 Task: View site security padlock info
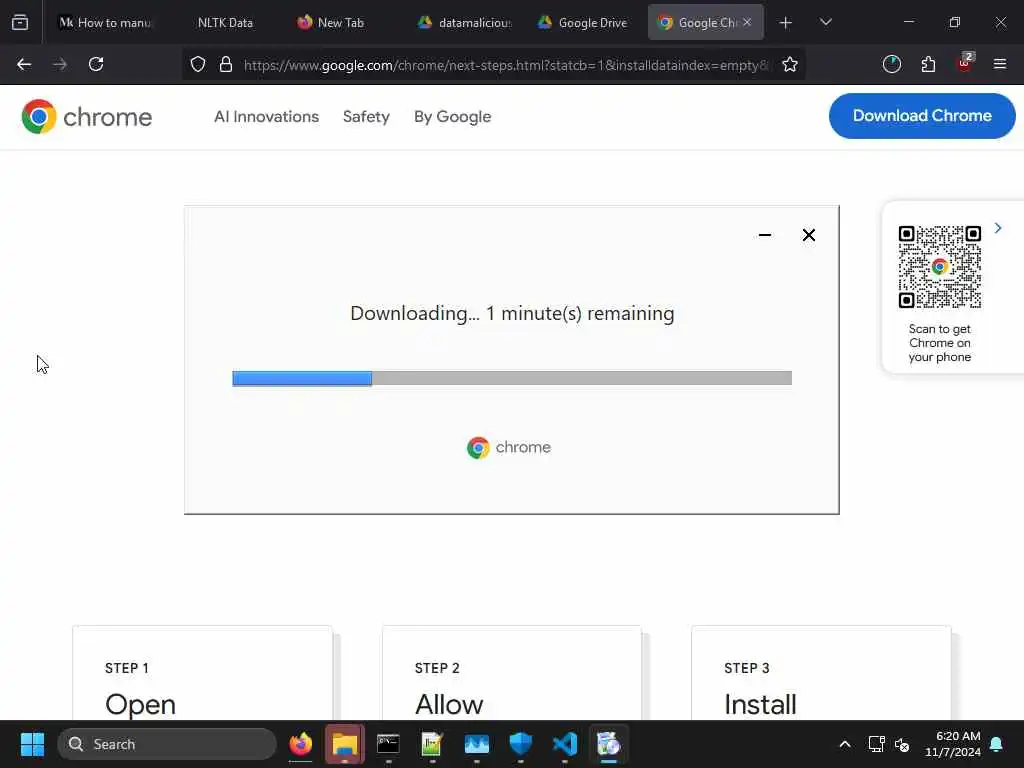pyautogui.click(x=226, y=64)
